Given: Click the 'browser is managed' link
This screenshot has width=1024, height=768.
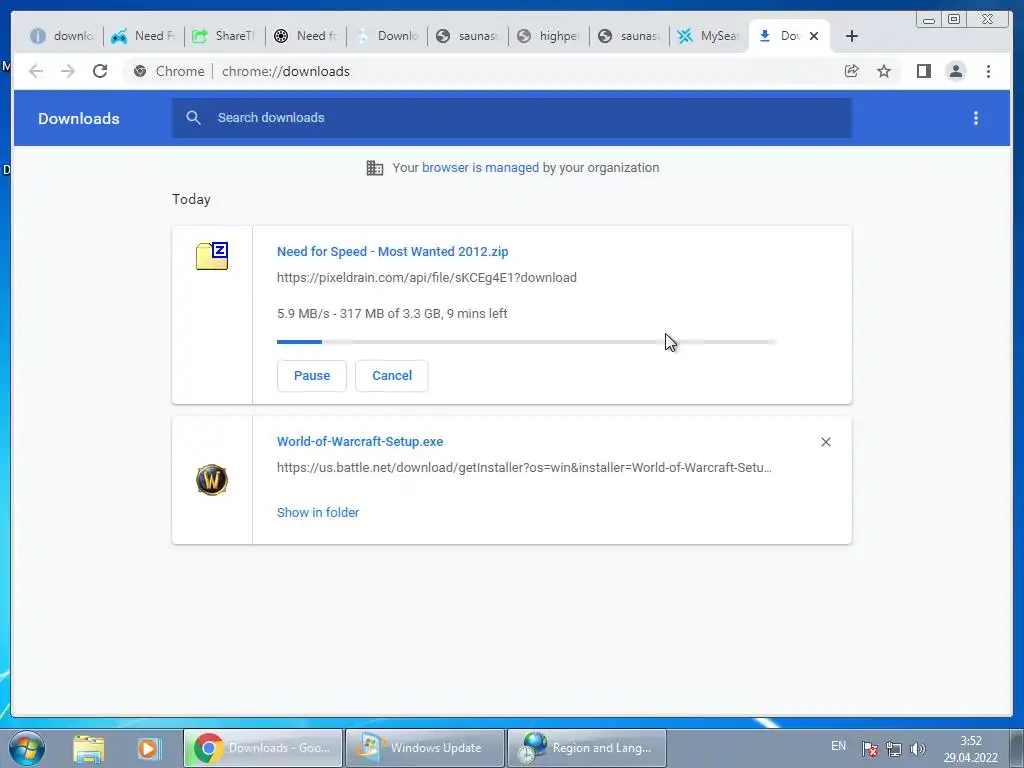Looking at the screenshot, I should pos(480,168).
